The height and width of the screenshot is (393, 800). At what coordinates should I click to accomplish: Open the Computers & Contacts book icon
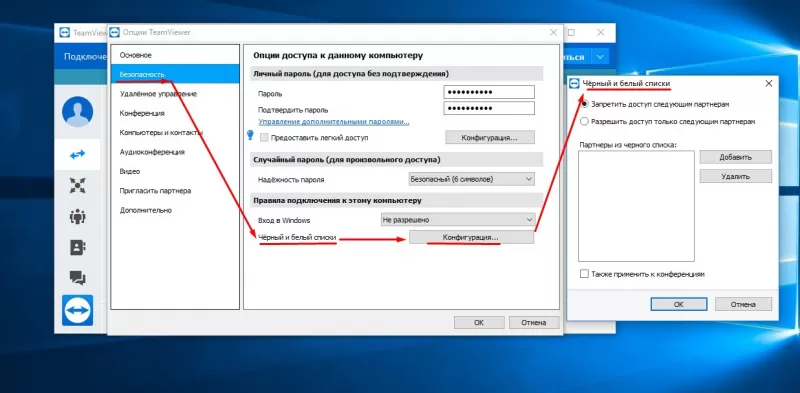pos(78,248)
